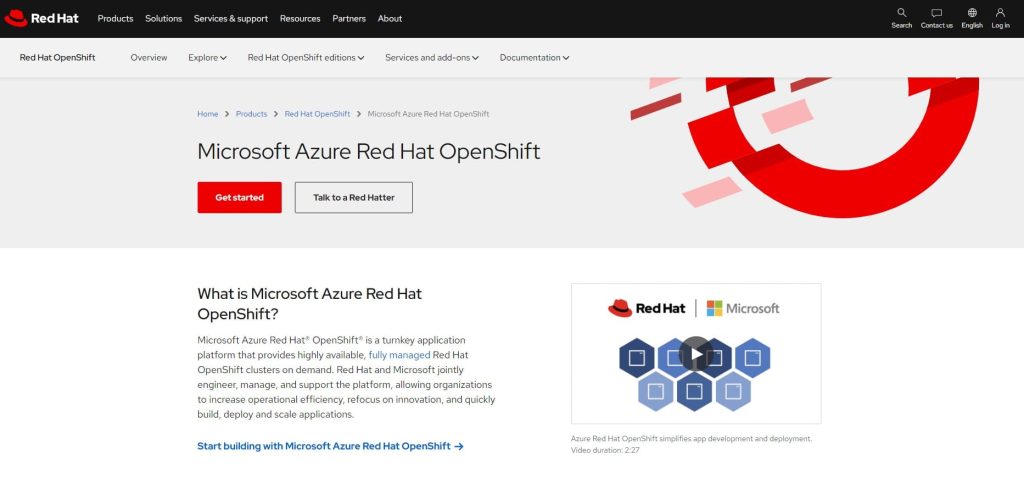Open the Products menu
1024x489 pixels.
[115, 18]
